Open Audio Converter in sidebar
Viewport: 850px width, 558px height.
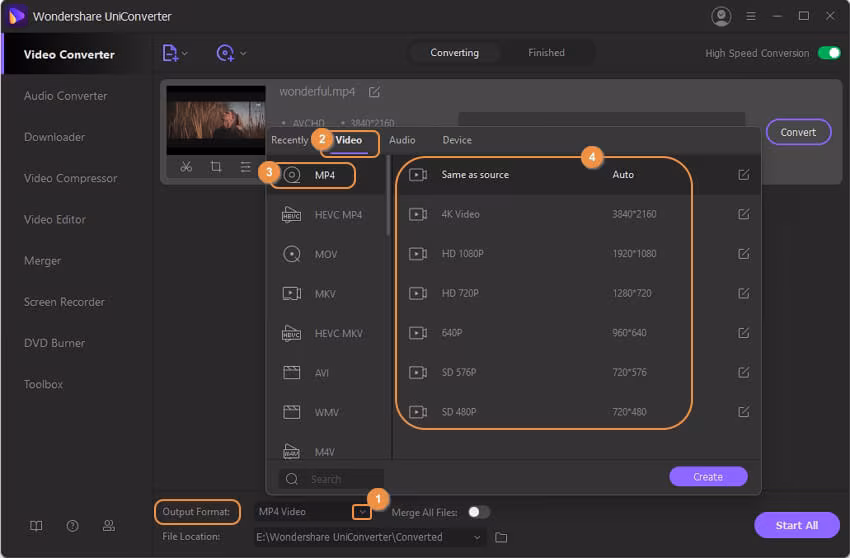point(66,96)
